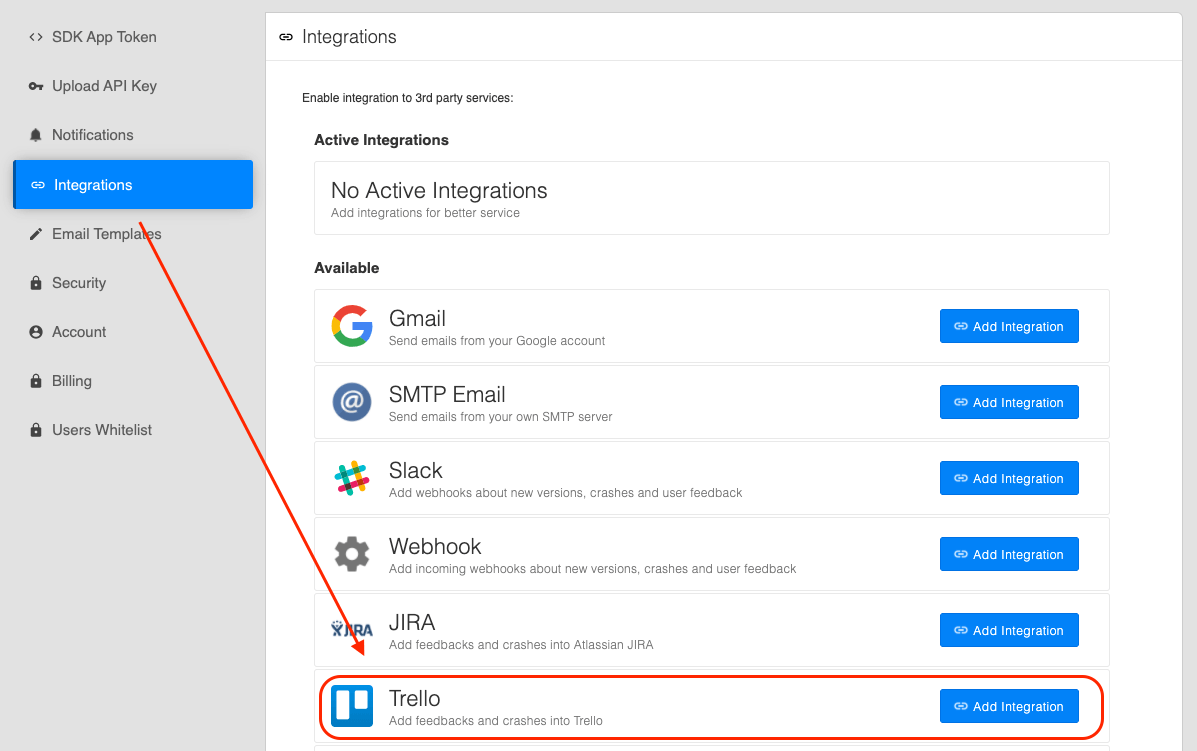Add the Gmail integration
The height and width of the screenshot is (751, 1197).
click(x=1009, y=326)
